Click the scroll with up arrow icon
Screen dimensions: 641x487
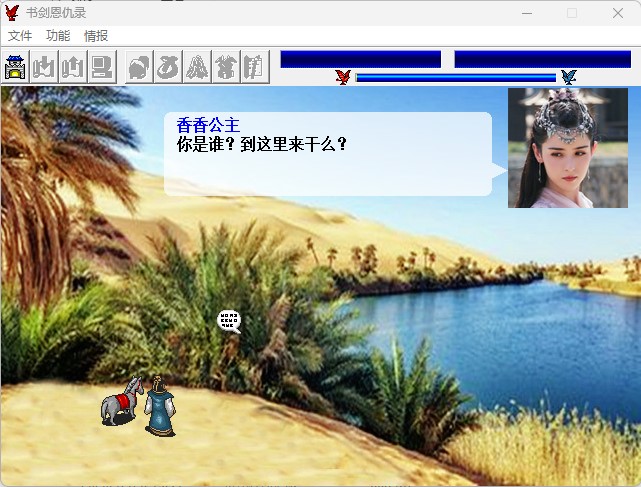[x=73, y=67]
